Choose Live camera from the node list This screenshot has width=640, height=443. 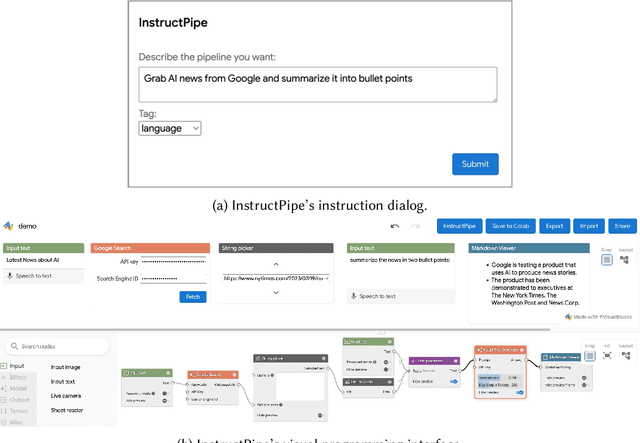66,396
